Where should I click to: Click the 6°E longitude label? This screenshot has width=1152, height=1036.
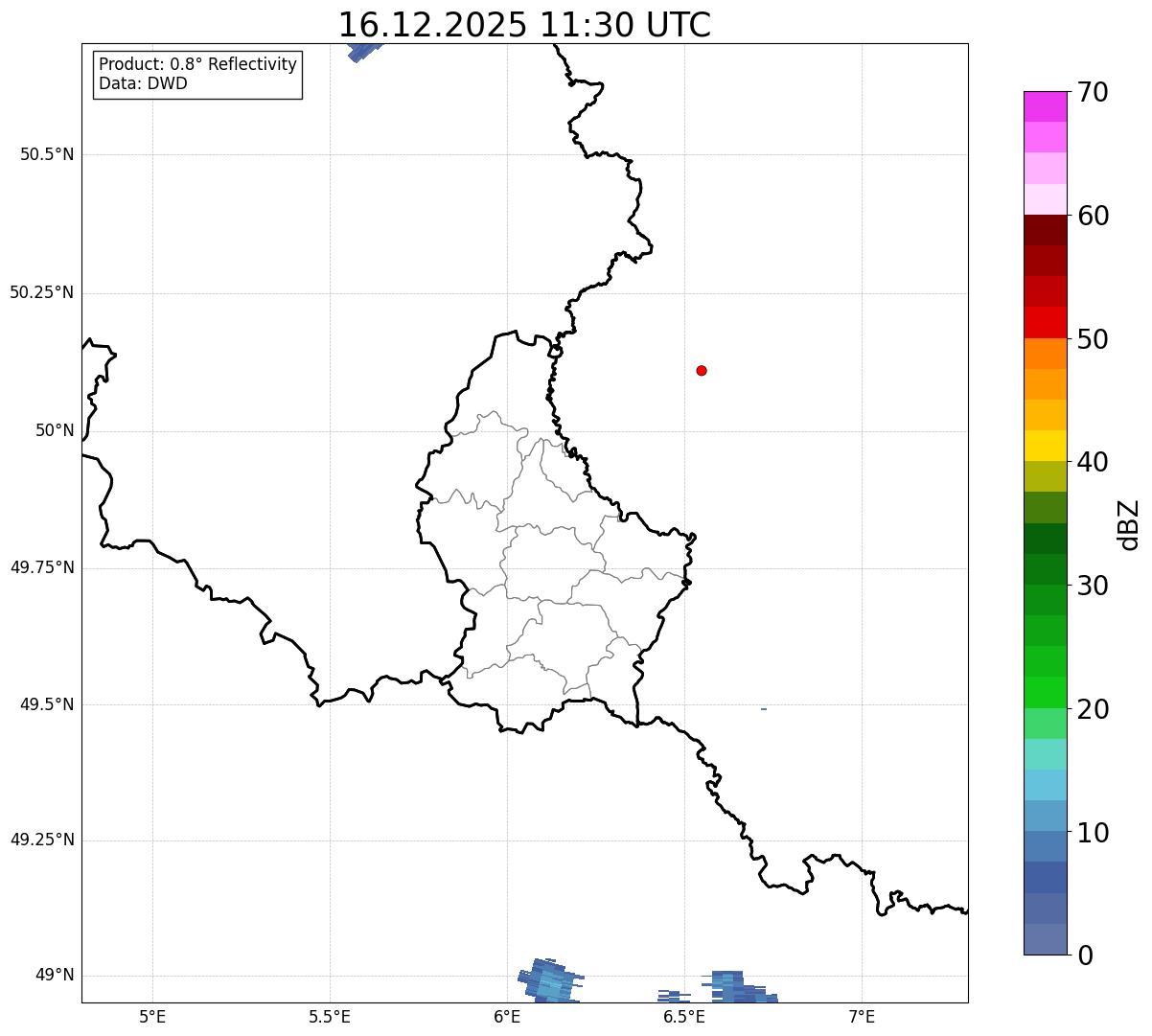[x=507, y=1016]
